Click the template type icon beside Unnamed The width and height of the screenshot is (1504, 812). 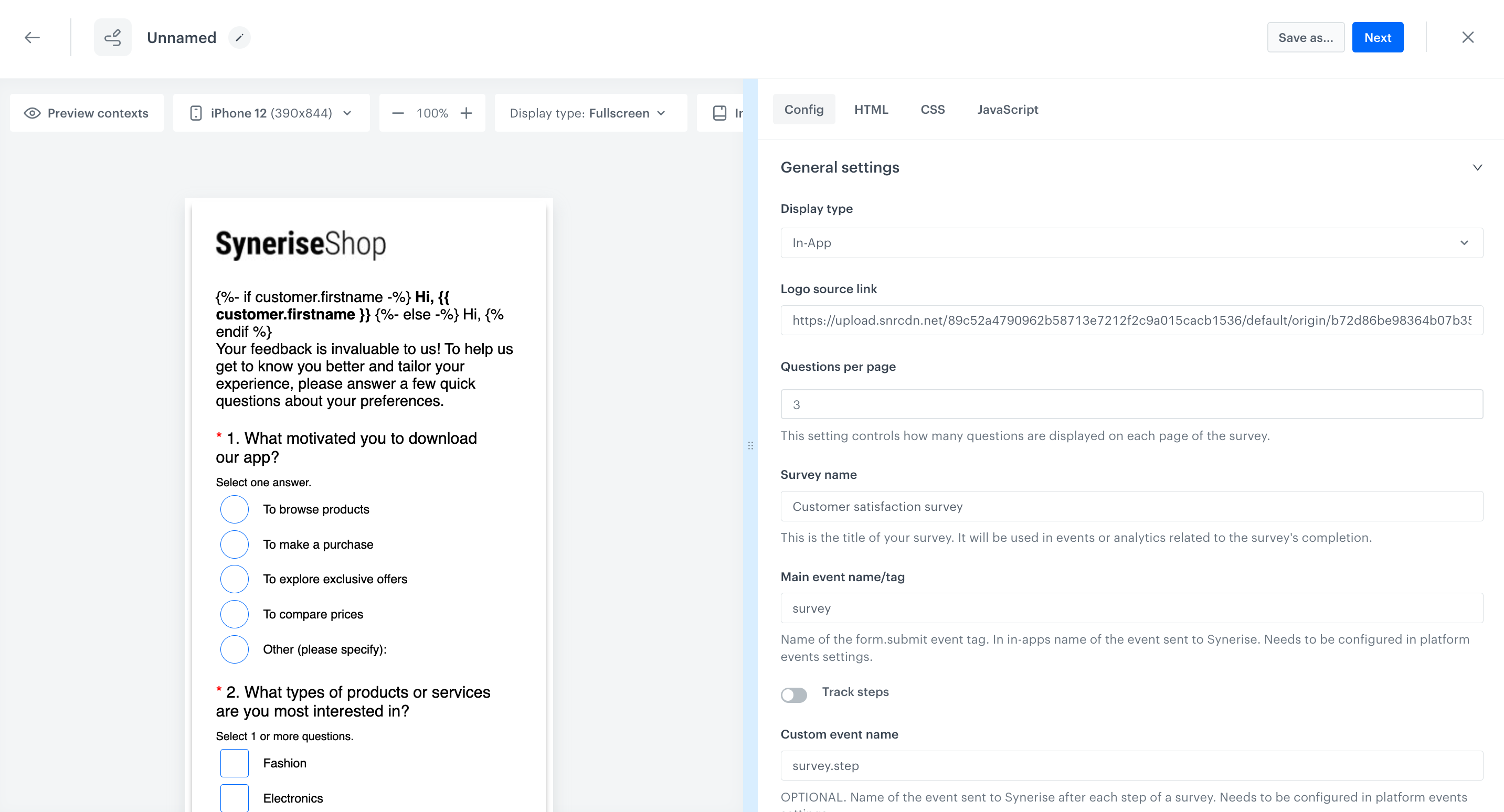(113, 37)
